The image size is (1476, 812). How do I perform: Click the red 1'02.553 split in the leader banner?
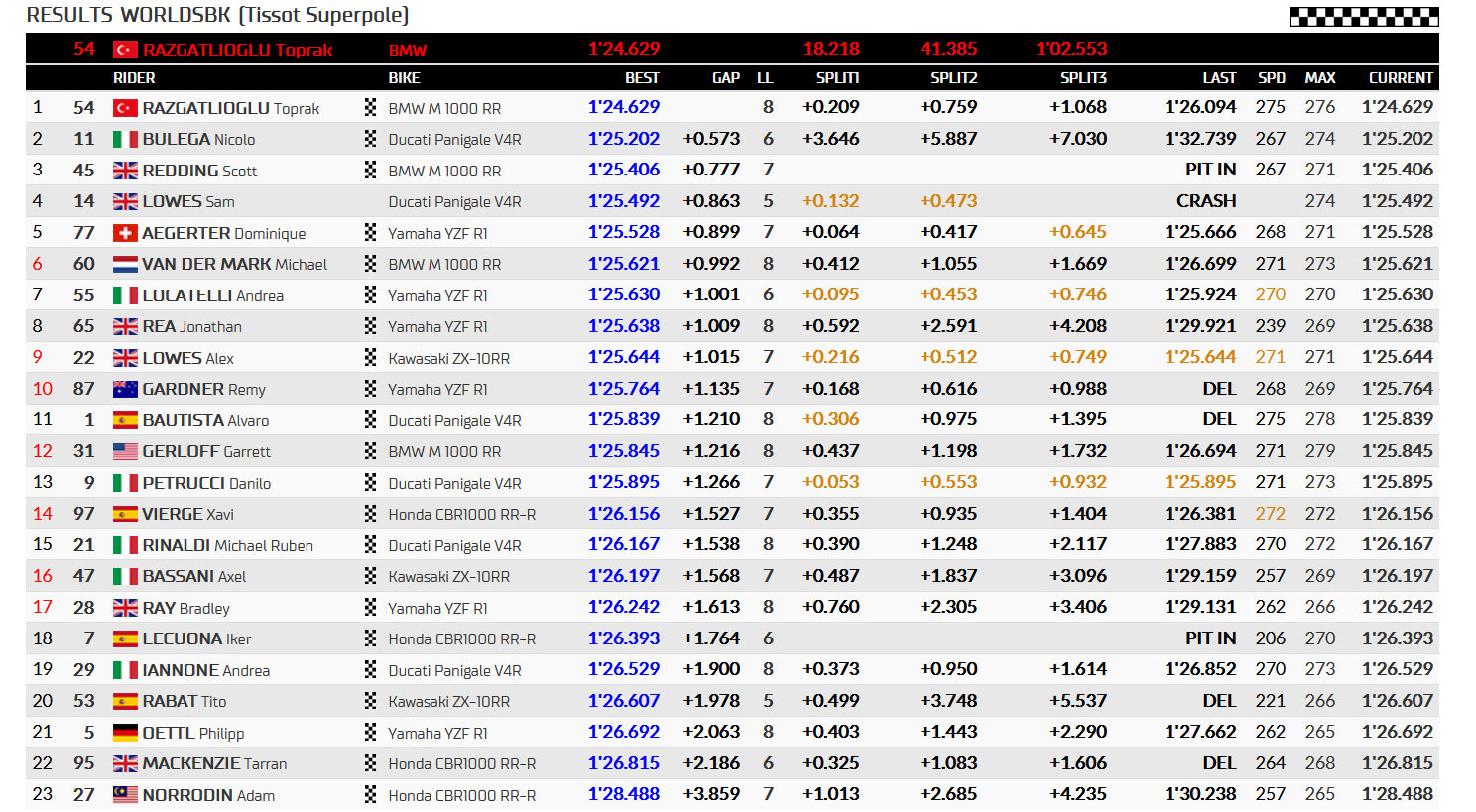tap(1071, 49)
